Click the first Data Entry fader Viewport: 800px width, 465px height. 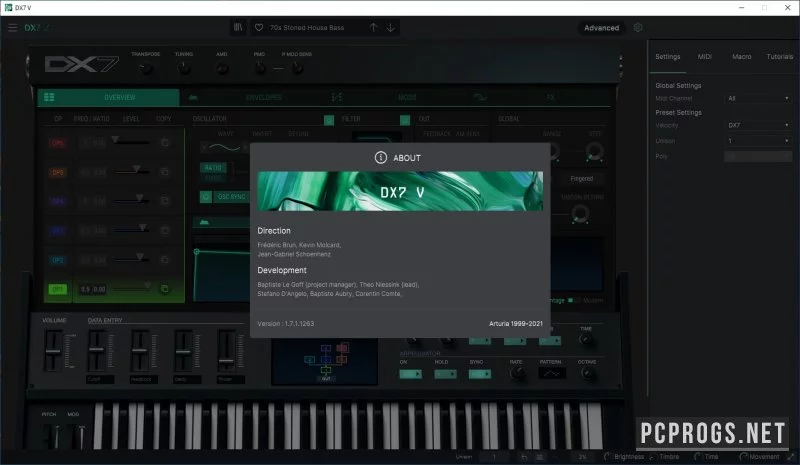[x=97, y=351]
